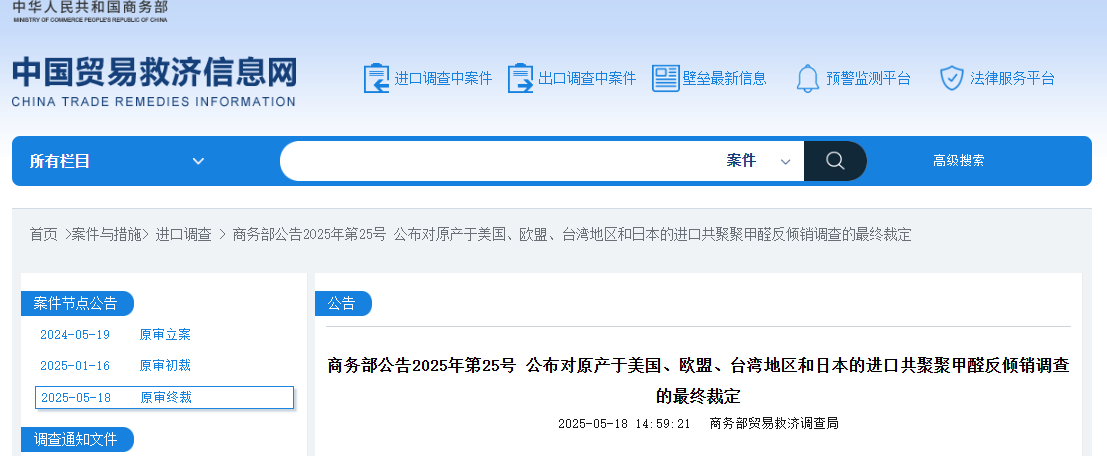Image resolution: width=1107 pixels, height=456 pixels.
Task: Click the 中国贸易救济信息网 site logo
Action: coord(154,82)
